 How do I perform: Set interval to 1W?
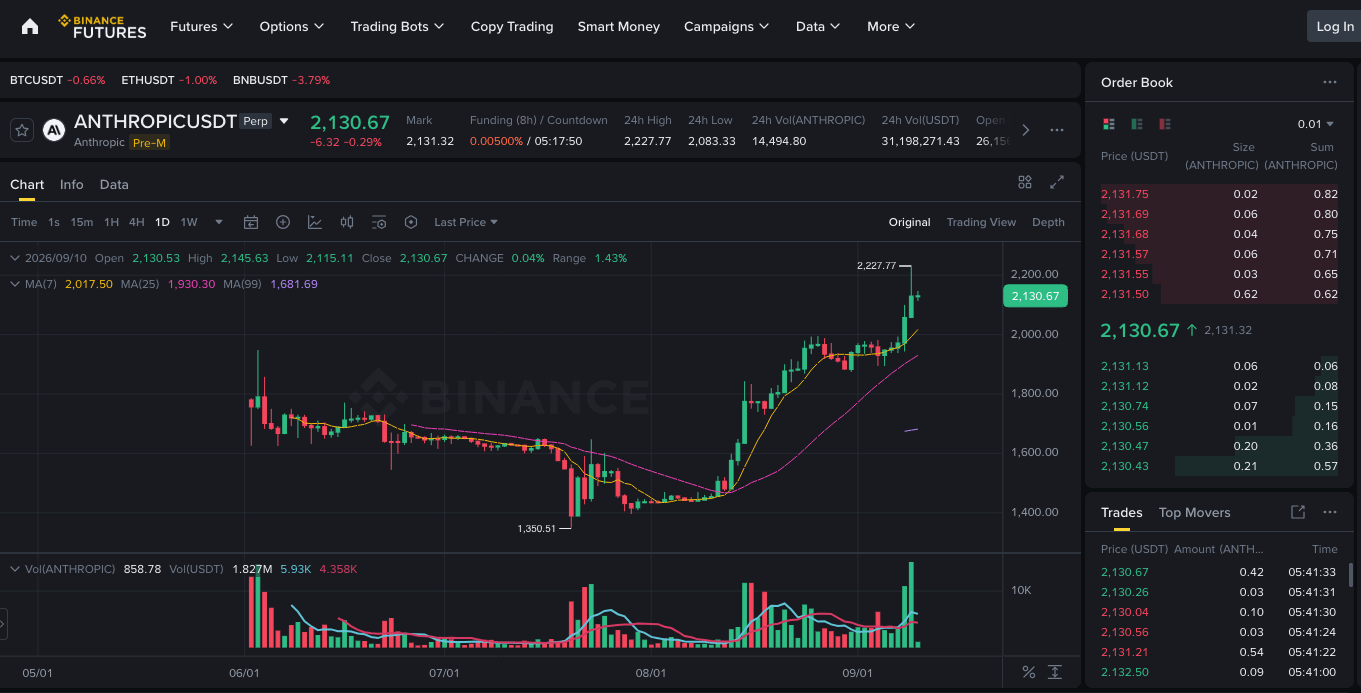pyautogui.click(x=189, y=222)
